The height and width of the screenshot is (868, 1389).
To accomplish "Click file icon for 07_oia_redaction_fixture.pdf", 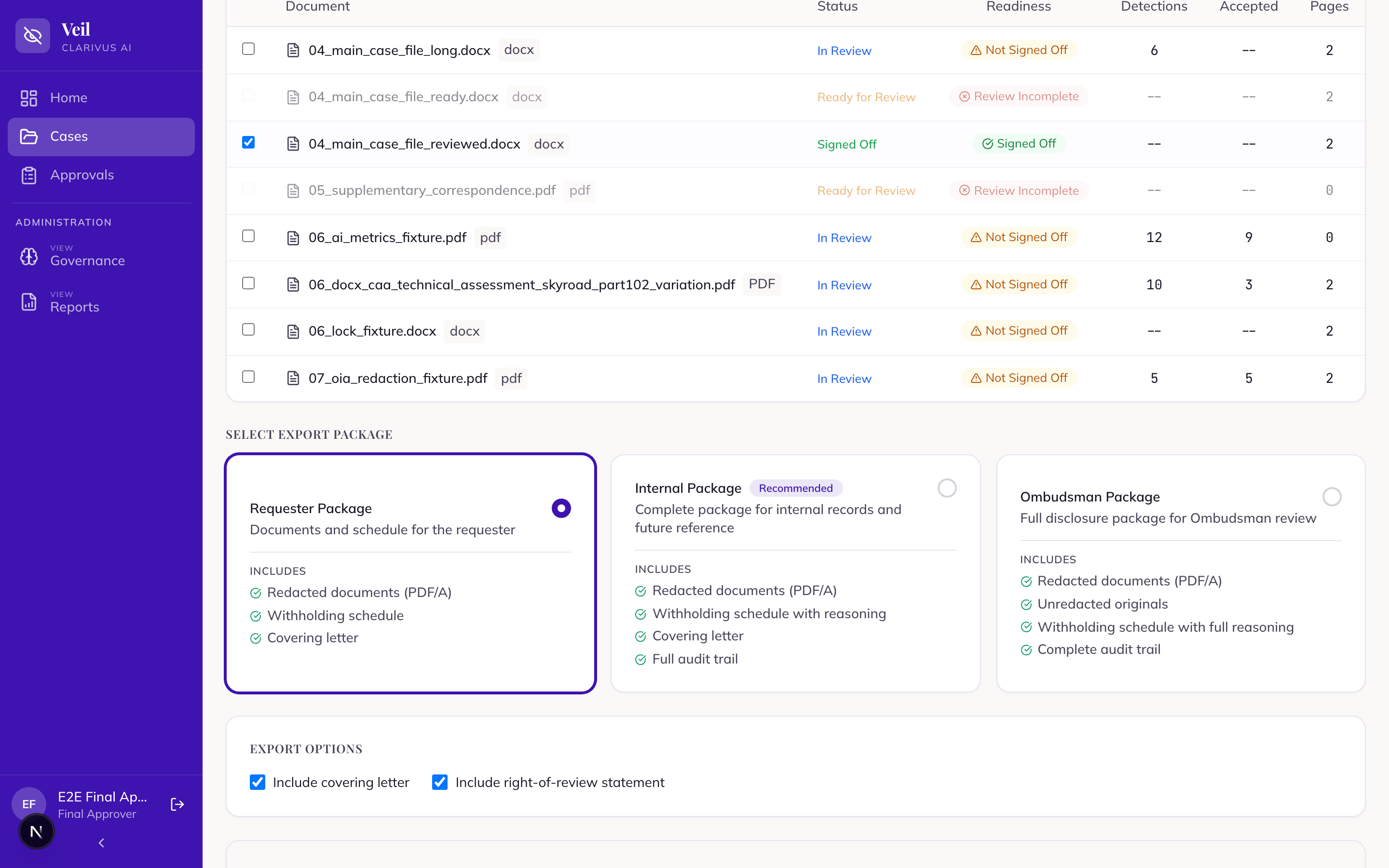I will (293, 379).
